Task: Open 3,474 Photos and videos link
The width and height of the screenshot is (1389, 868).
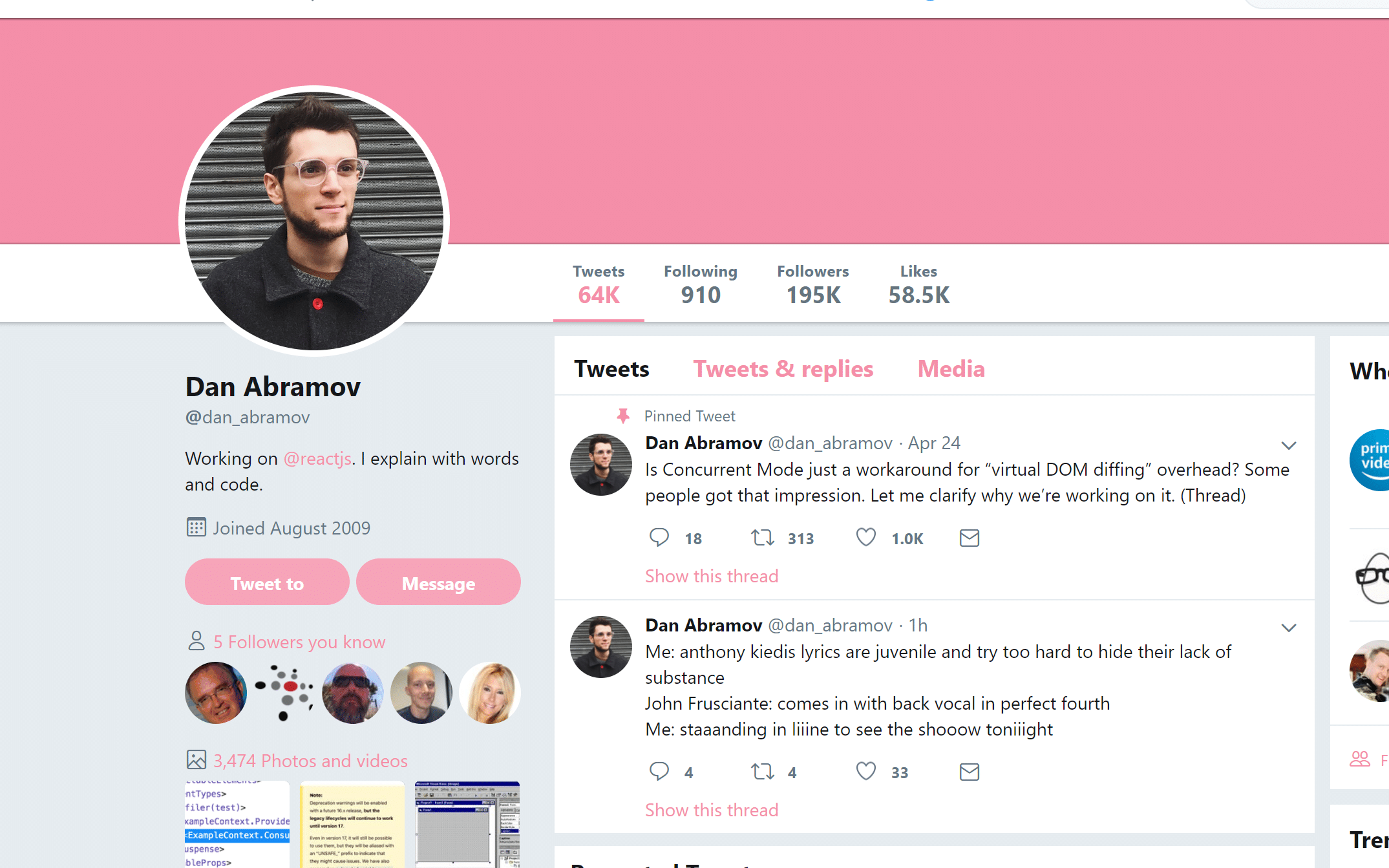Action: (x=310, y=761)
